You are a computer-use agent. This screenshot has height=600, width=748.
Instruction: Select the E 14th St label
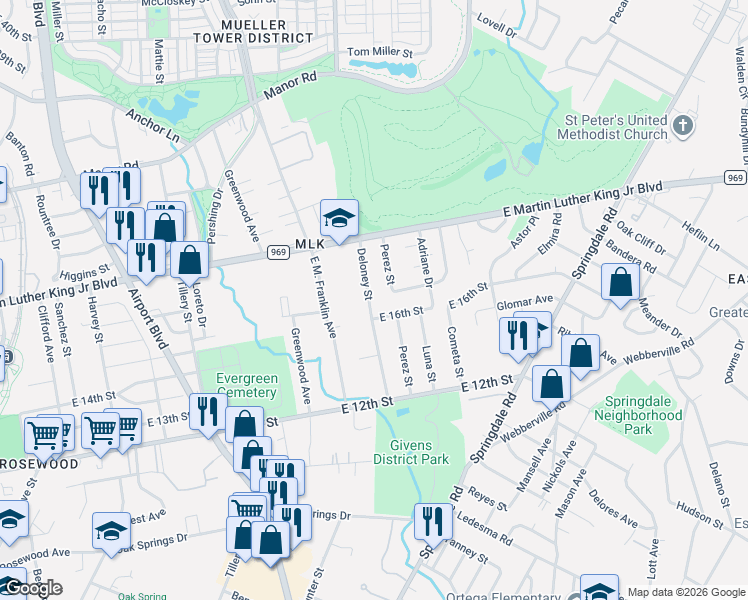click(x=94, y=399)
